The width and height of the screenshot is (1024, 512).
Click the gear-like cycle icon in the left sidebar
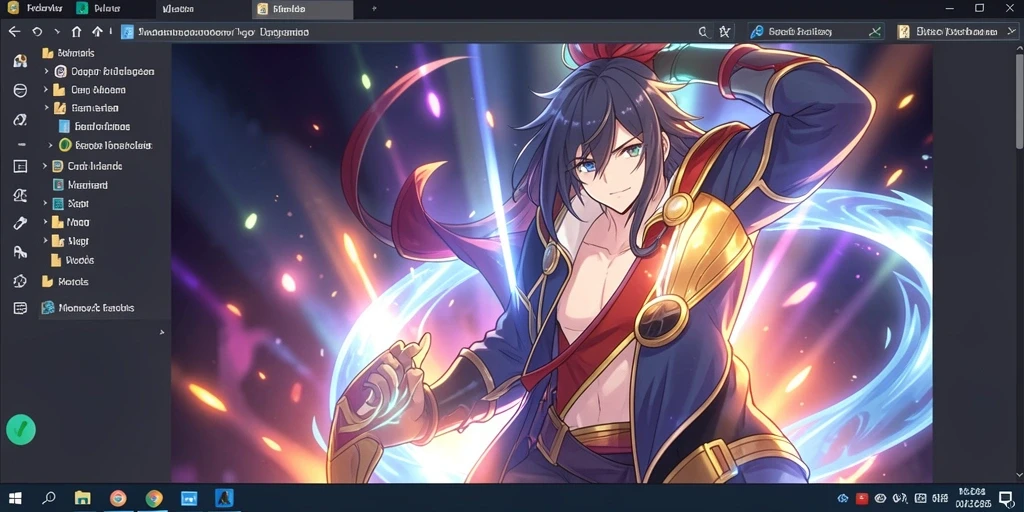[x=20, y=281]
